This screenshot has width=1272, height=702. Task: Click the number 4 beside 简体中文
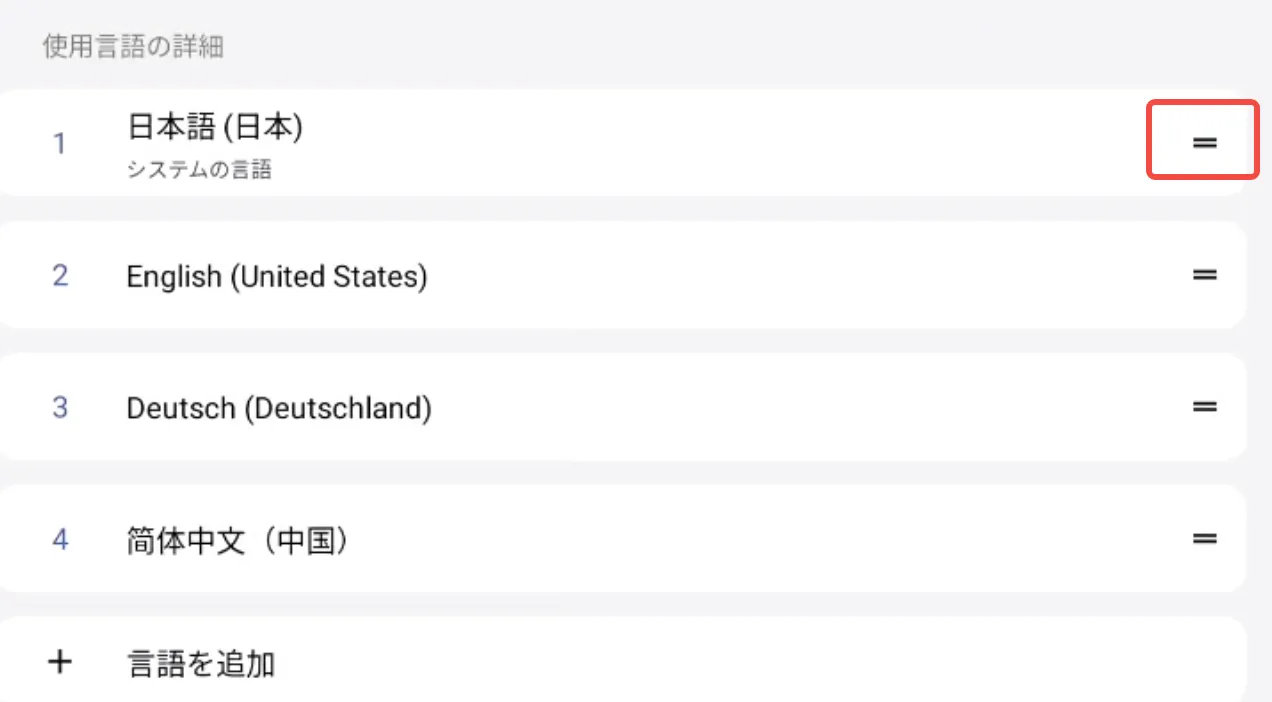pos(60,540)
